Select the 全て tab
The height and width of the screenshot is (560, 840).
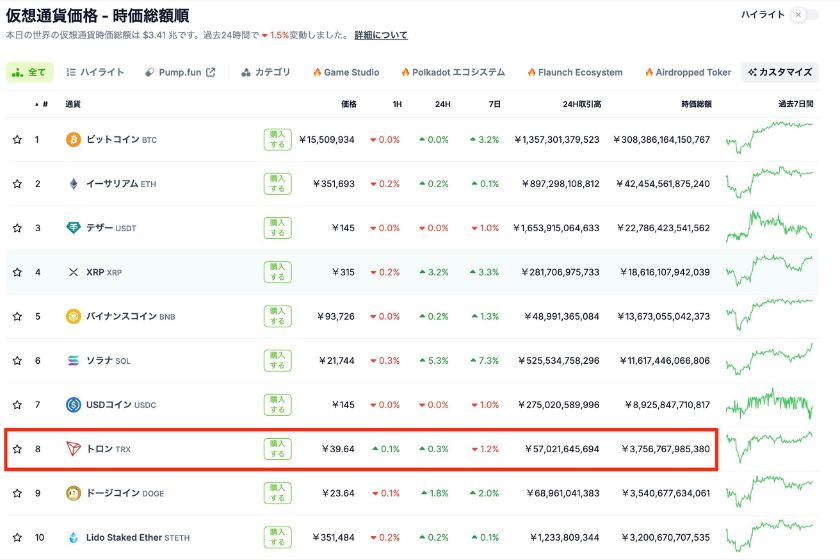tap(29, 72)
